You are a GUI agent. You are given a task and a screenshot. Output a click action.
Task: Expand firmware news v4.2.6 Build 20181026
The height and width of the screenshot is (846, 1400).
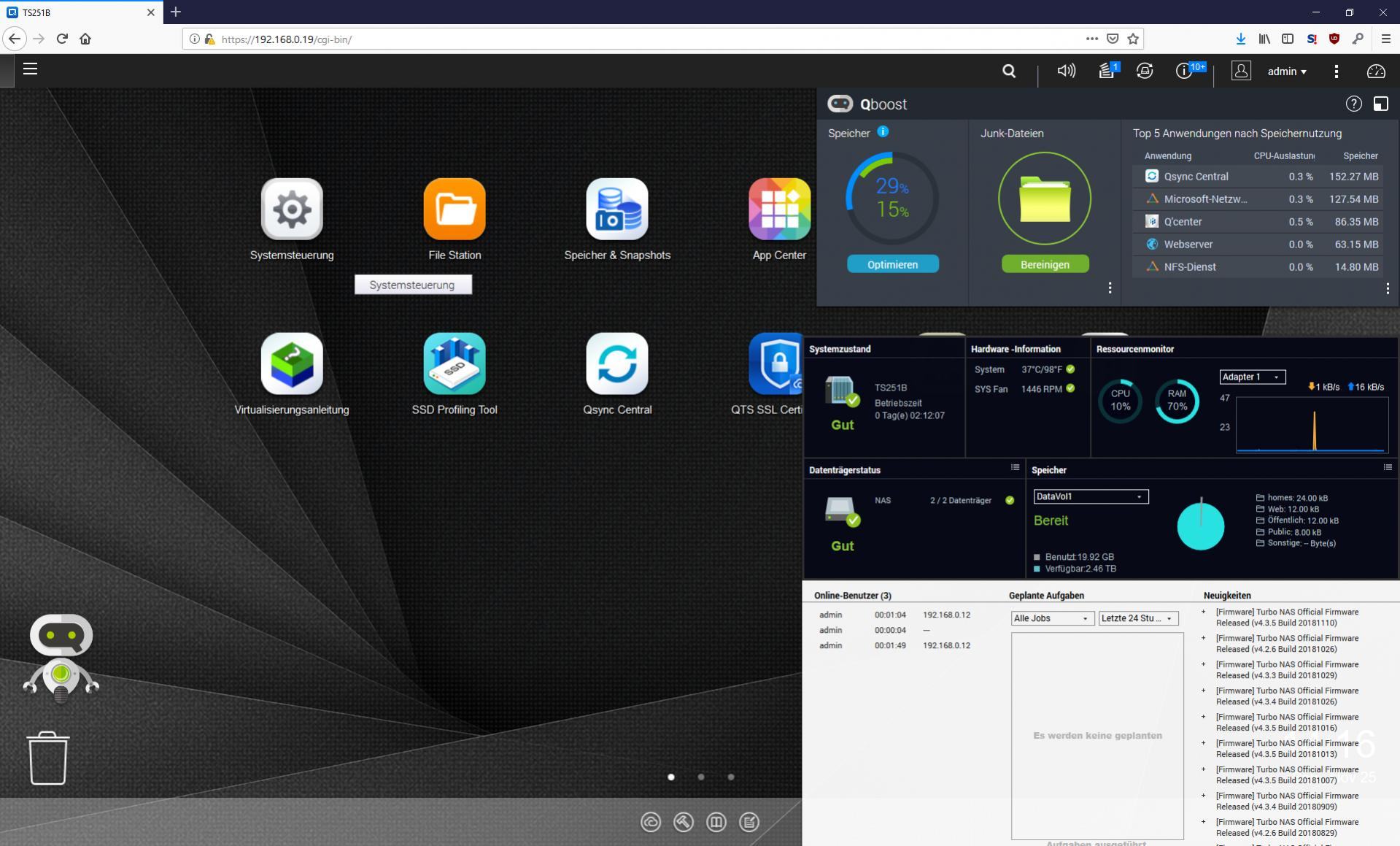pyautogui.click(x=1203, y=639)
